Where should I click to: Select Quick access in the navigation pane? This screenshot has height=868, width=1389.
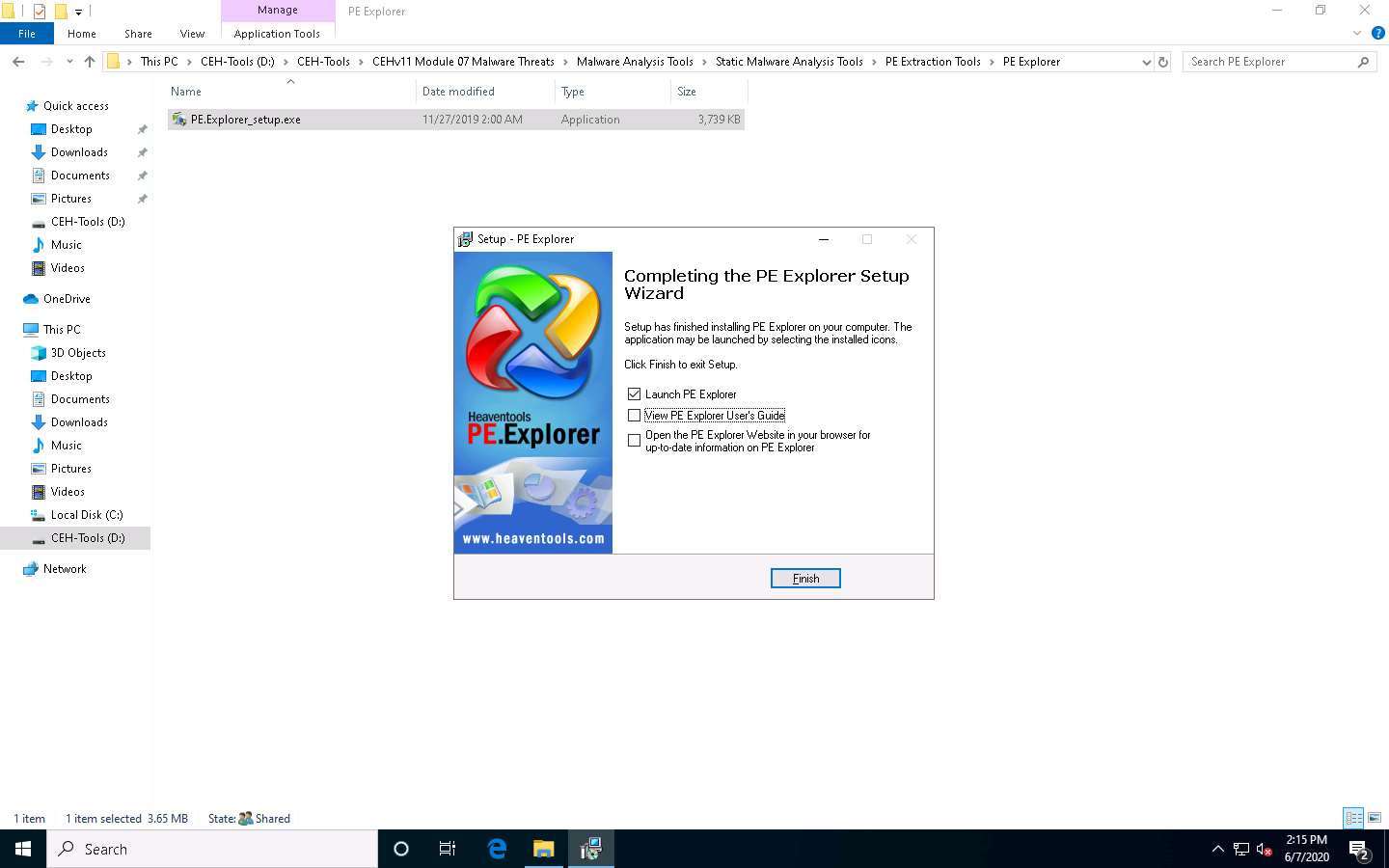click(x=76, y=106)
